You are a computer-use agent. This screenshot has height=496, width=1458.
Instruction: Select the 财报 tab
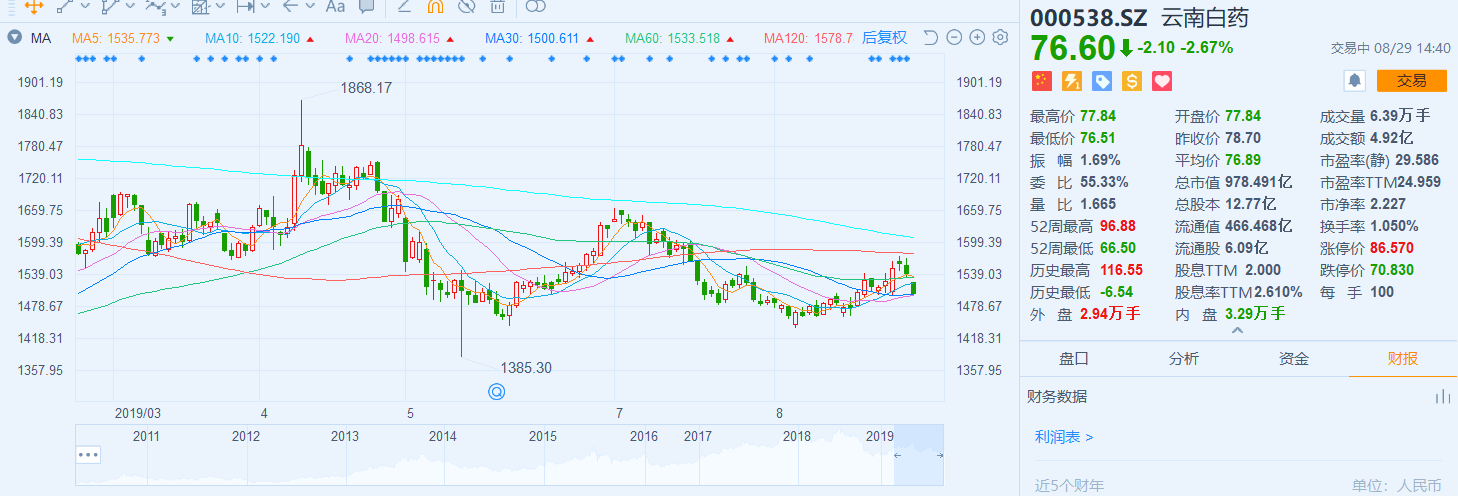(x=1403, y=359)
